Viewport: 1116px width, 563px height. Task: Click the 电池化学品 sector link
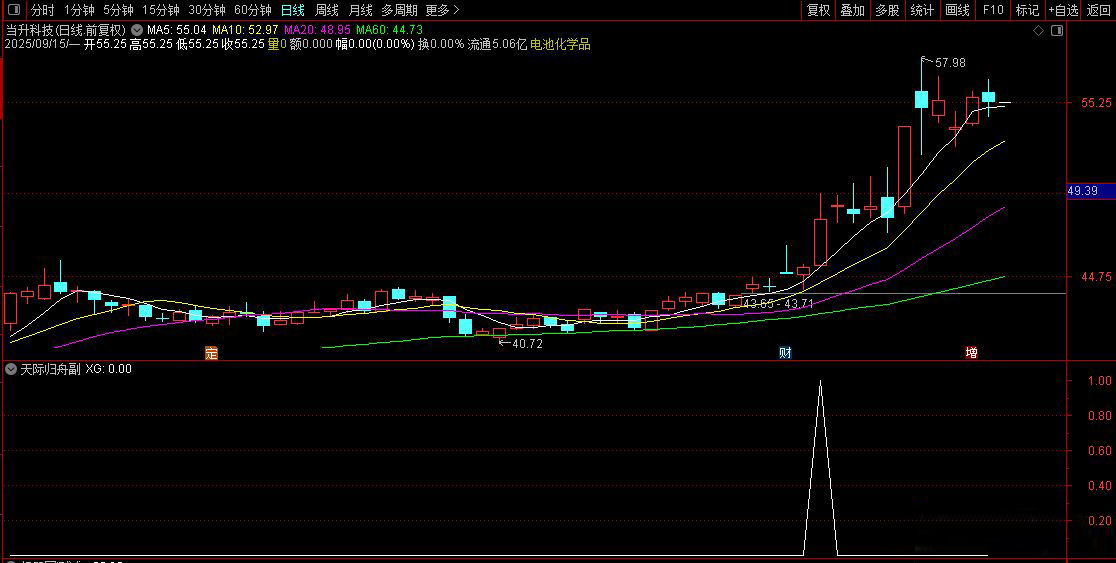560,45
